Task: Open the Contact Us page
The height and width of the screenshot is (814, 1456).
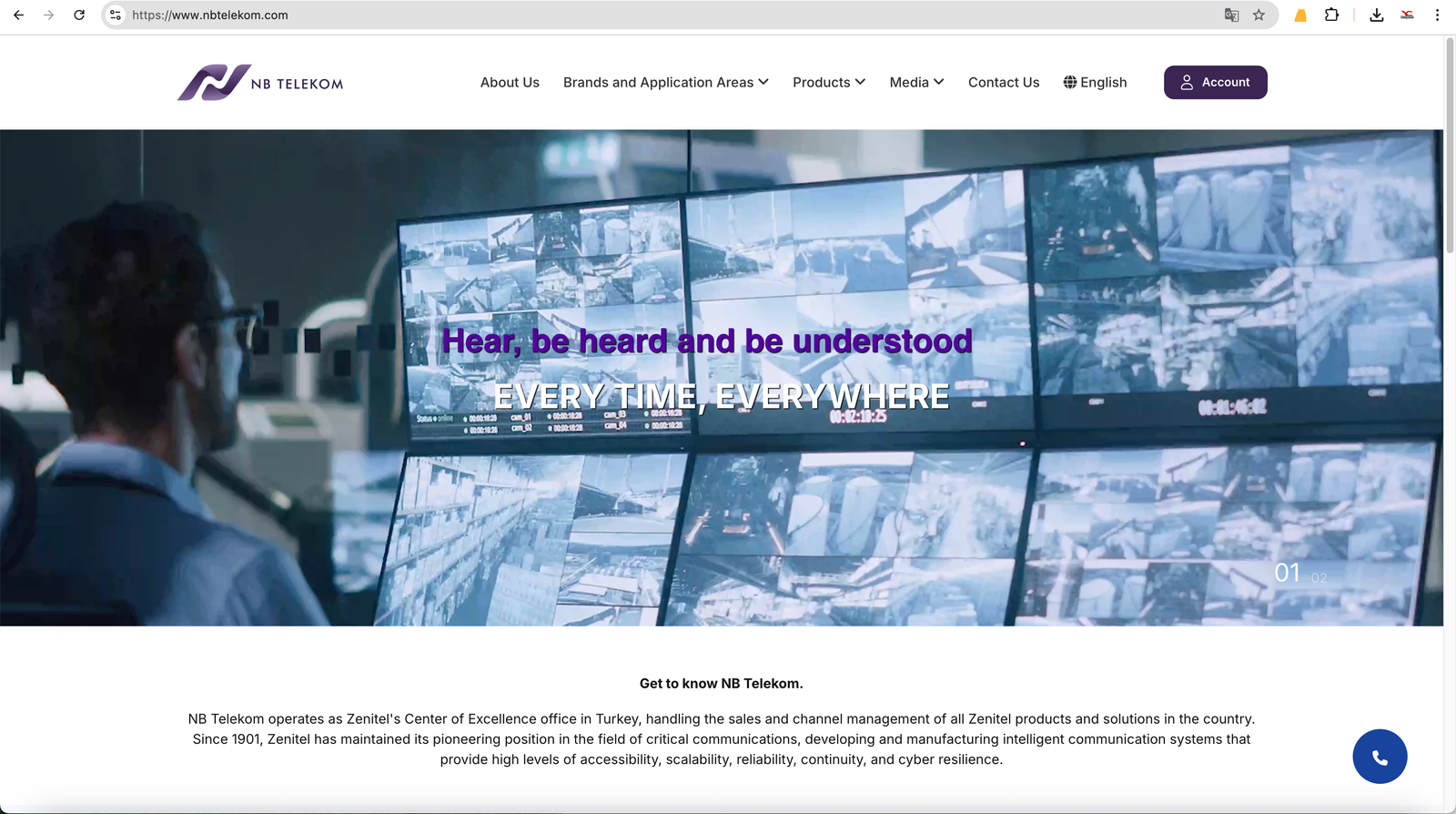Action: [1003, 82]
